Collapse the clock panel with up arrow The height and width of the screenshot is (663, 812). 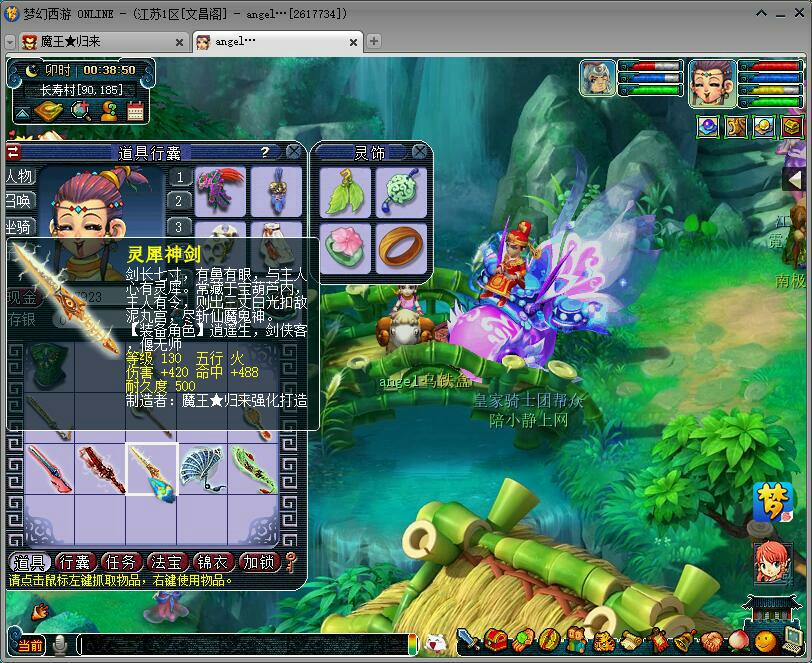coord(22,113)
